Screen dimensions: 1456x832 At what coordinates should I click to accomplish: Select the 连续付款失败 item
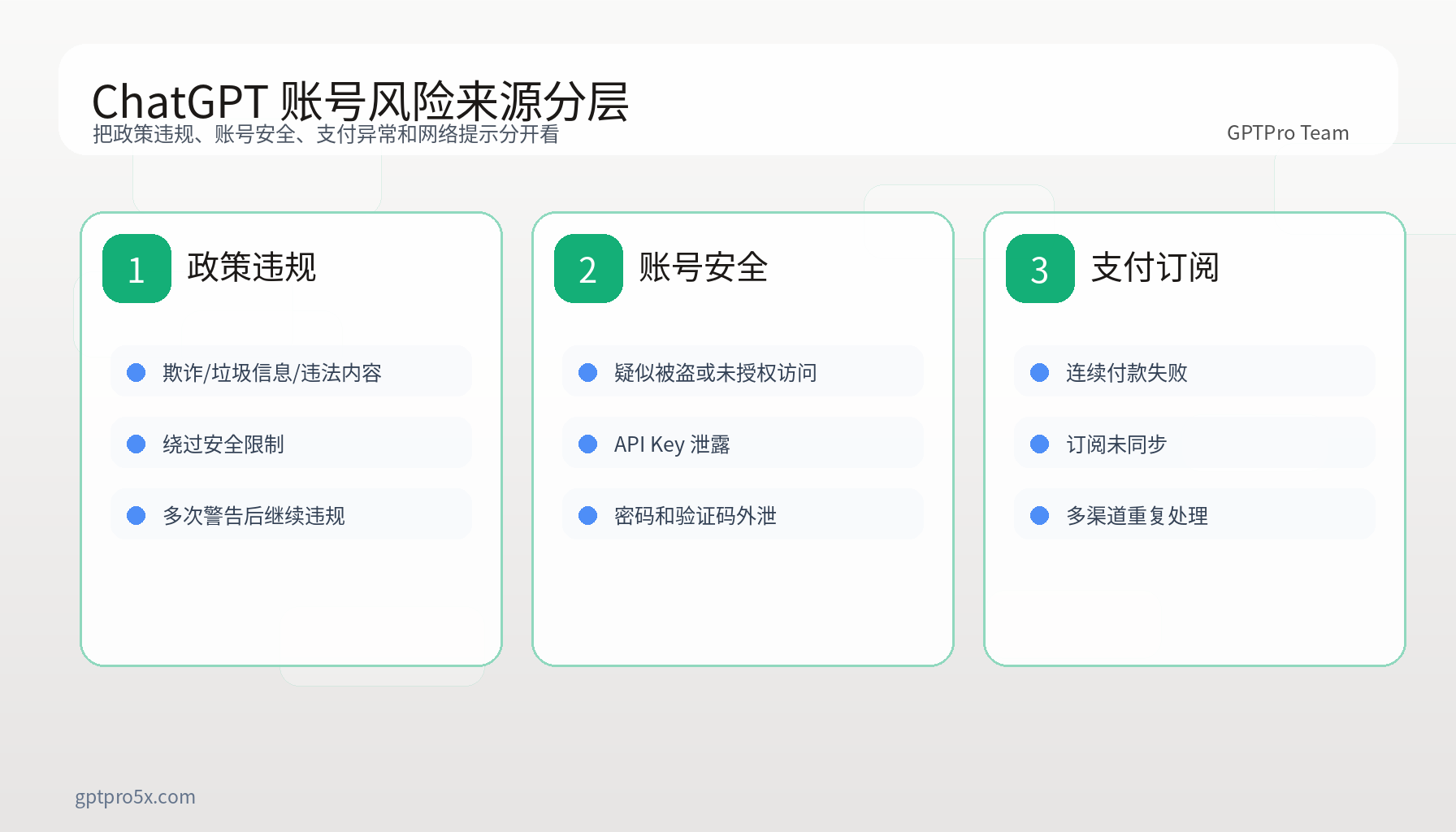click(1194, 372)
